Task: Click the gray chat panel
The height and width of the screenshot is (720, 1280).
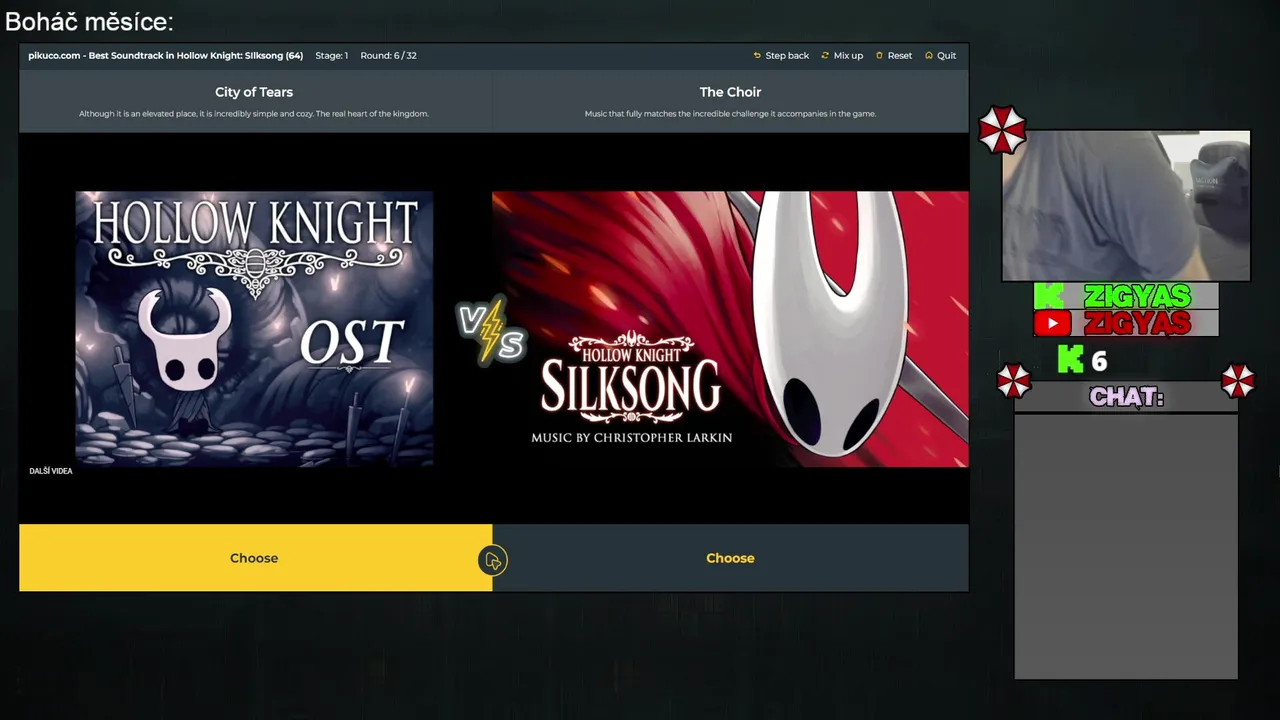Action: coord(1126,547)
